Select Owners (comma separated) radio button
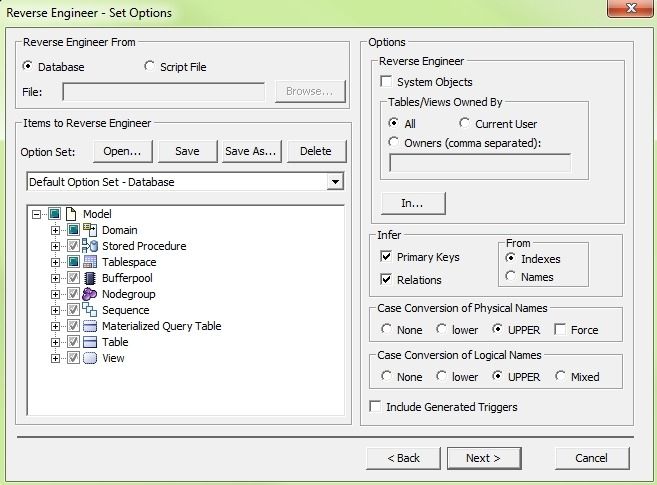Screen dimensions: 657x485 point(393,142)
